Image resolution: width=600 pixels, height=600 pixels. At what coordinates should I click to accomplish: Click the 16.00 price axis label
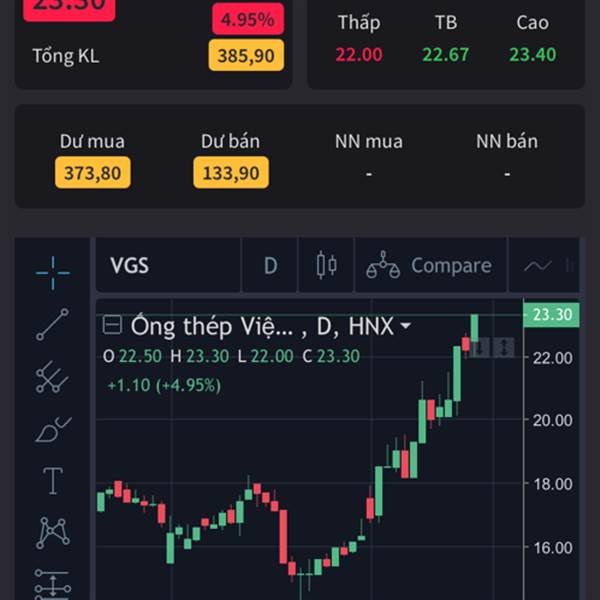point(553,548)
